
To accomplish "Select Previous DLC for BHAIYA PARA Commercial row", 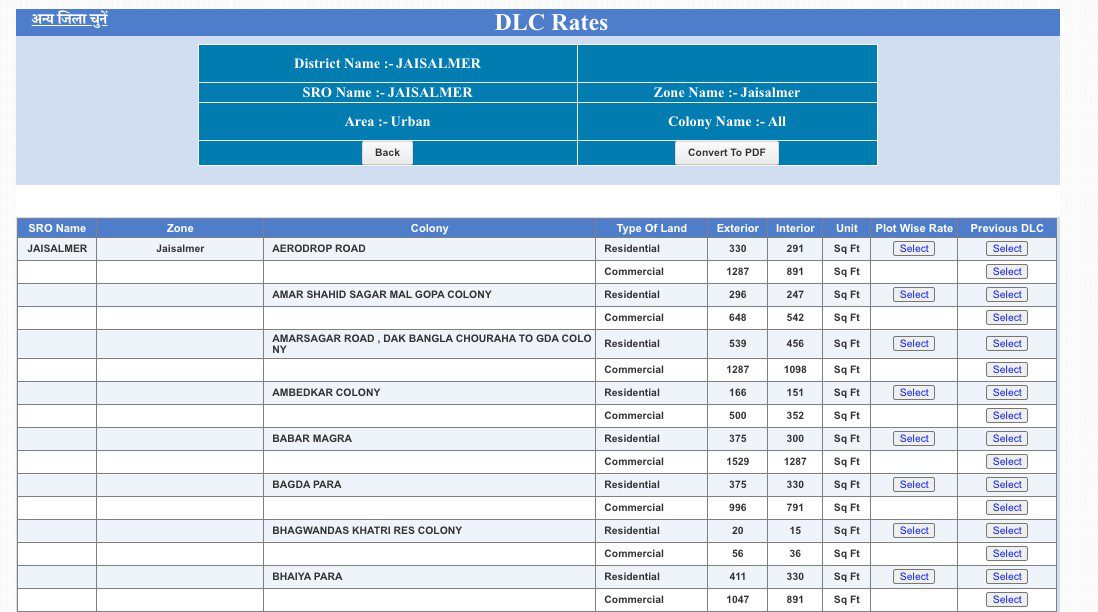I will click(1007, 600).
